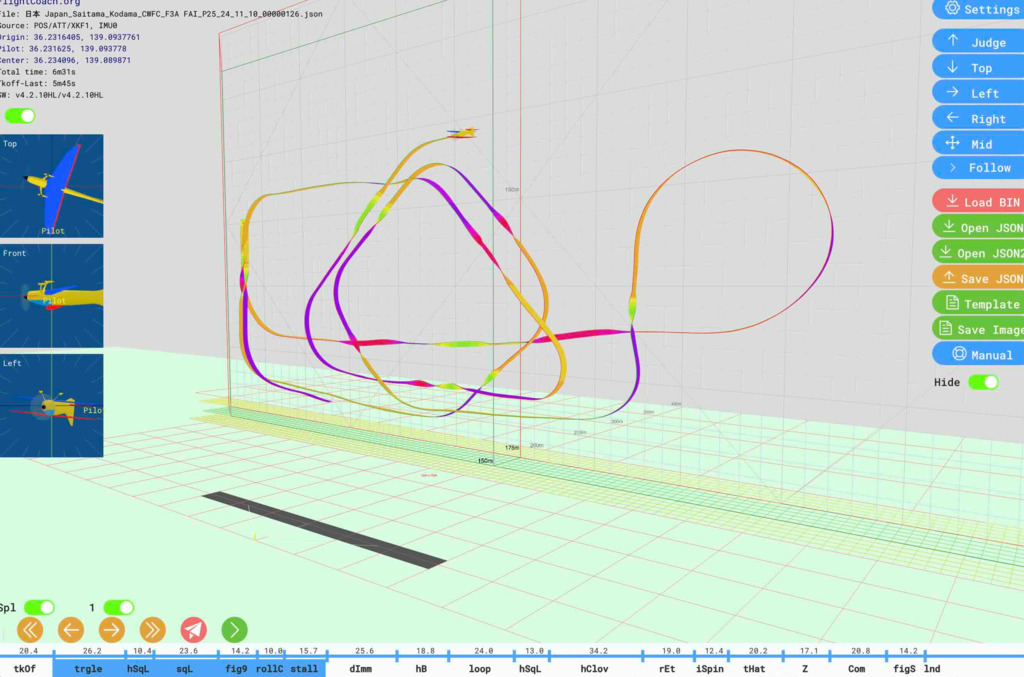The image size is (1024, 677).
Task: Switch camera to Left view button
Action: [x=979, y=93]
